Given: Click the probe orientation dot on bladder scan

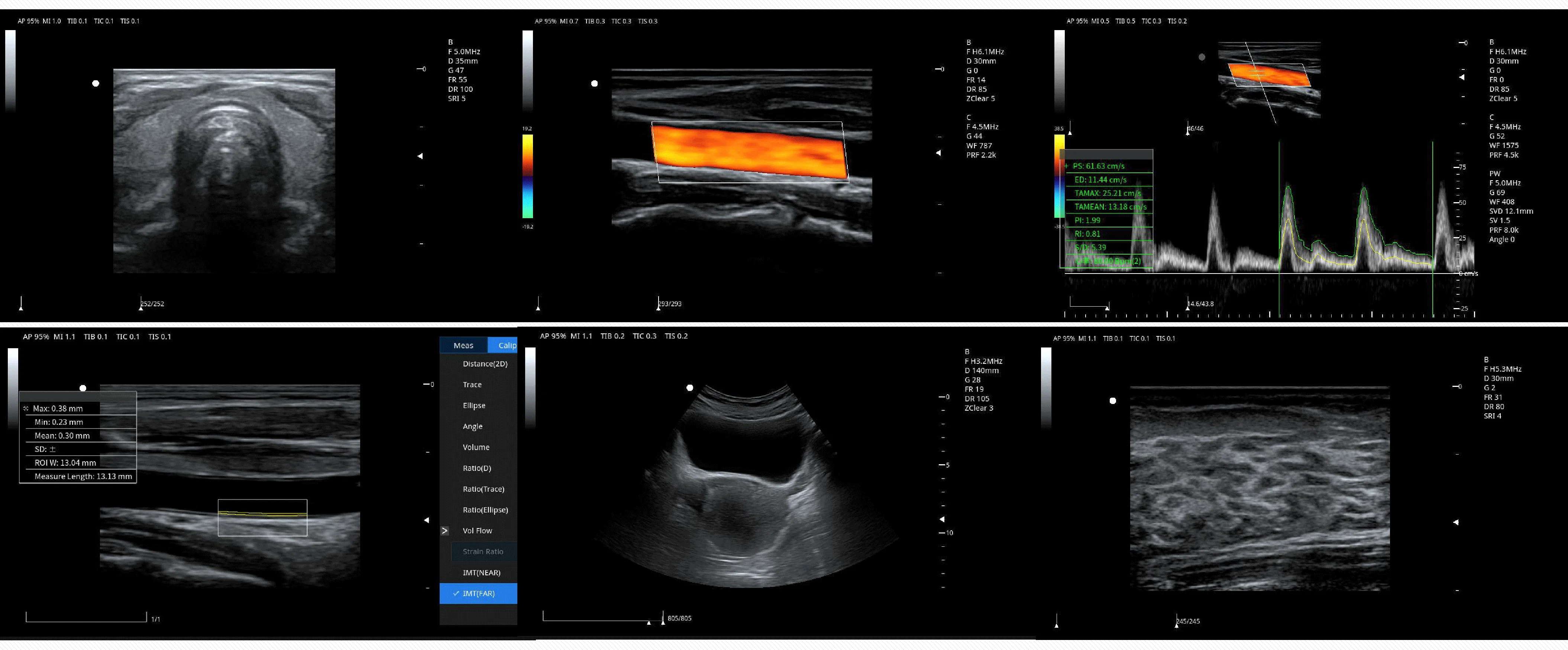Looking at the screenshot, I should (690, 388).
